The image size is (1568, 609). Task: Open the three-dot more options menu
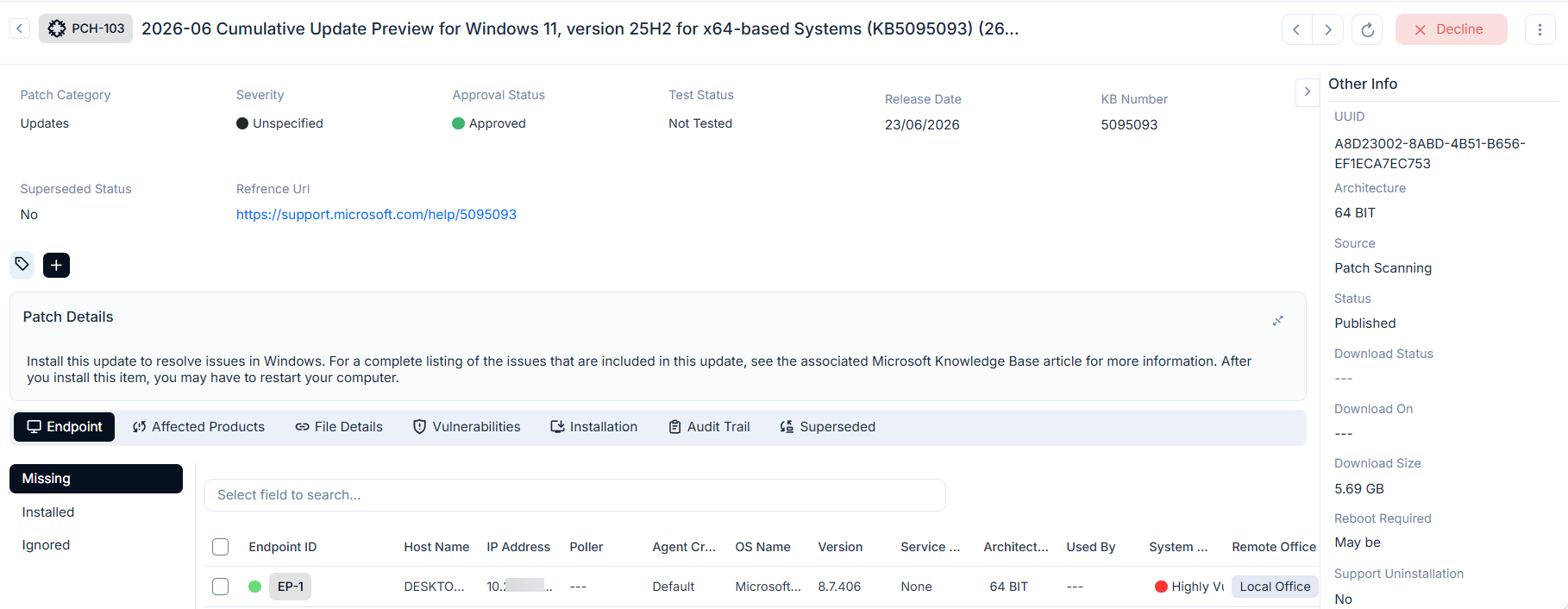[1540, 29]
